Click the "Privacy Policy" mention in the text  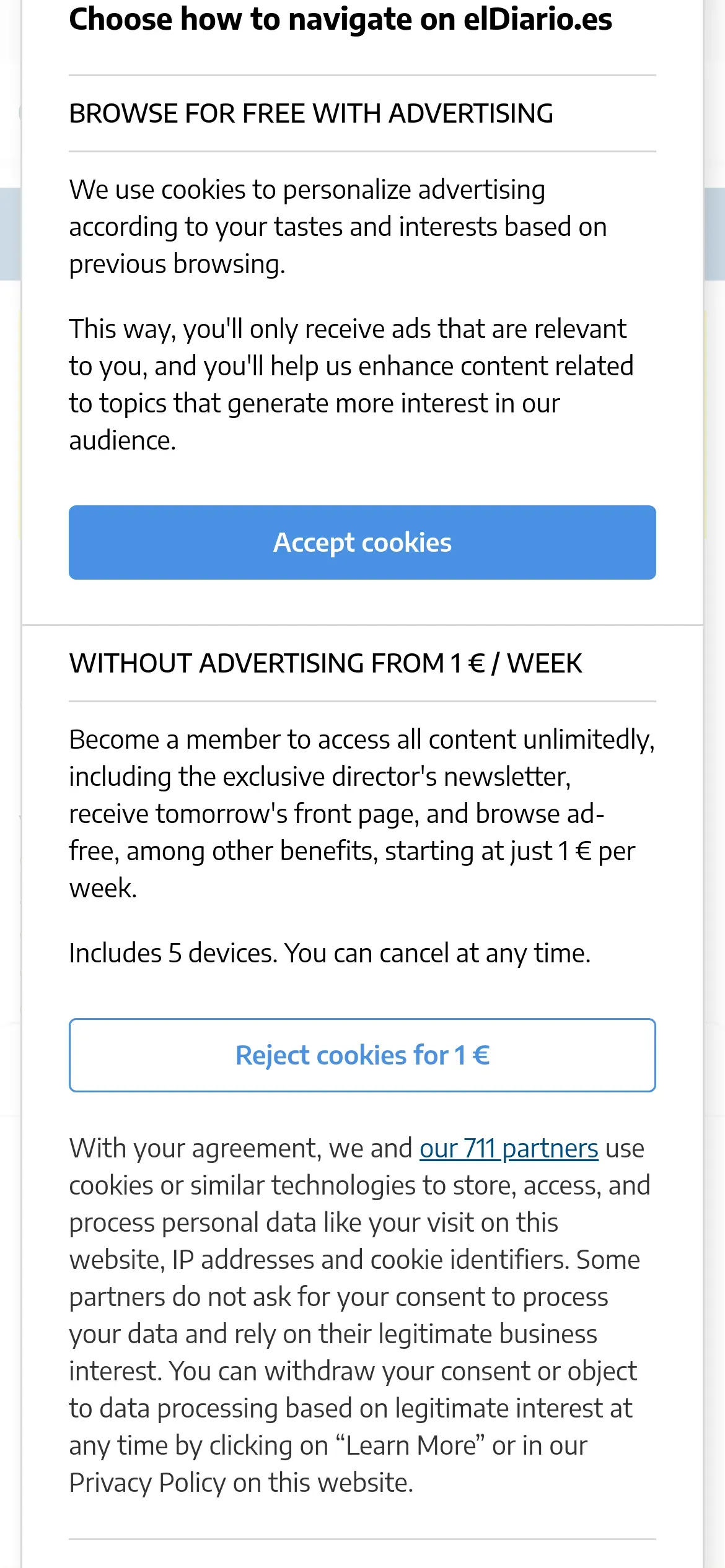147,1483
